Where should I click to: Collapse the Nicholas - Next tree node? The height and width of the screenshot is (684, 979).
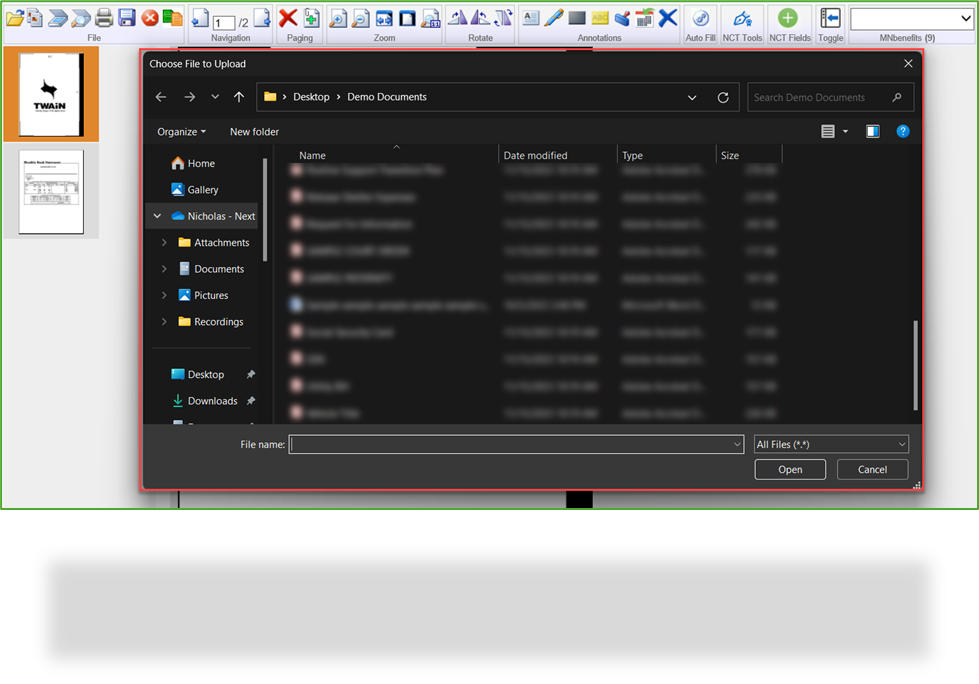point(157,216)
